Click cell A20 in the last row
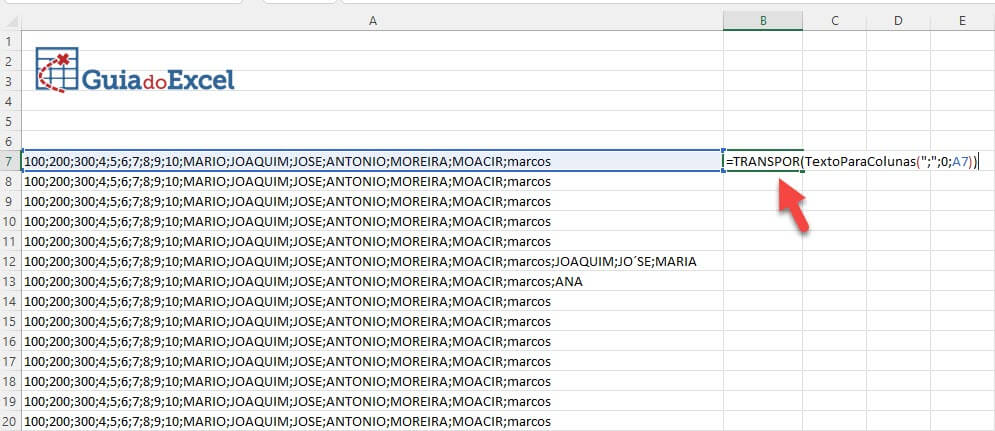 coord(372,421)
